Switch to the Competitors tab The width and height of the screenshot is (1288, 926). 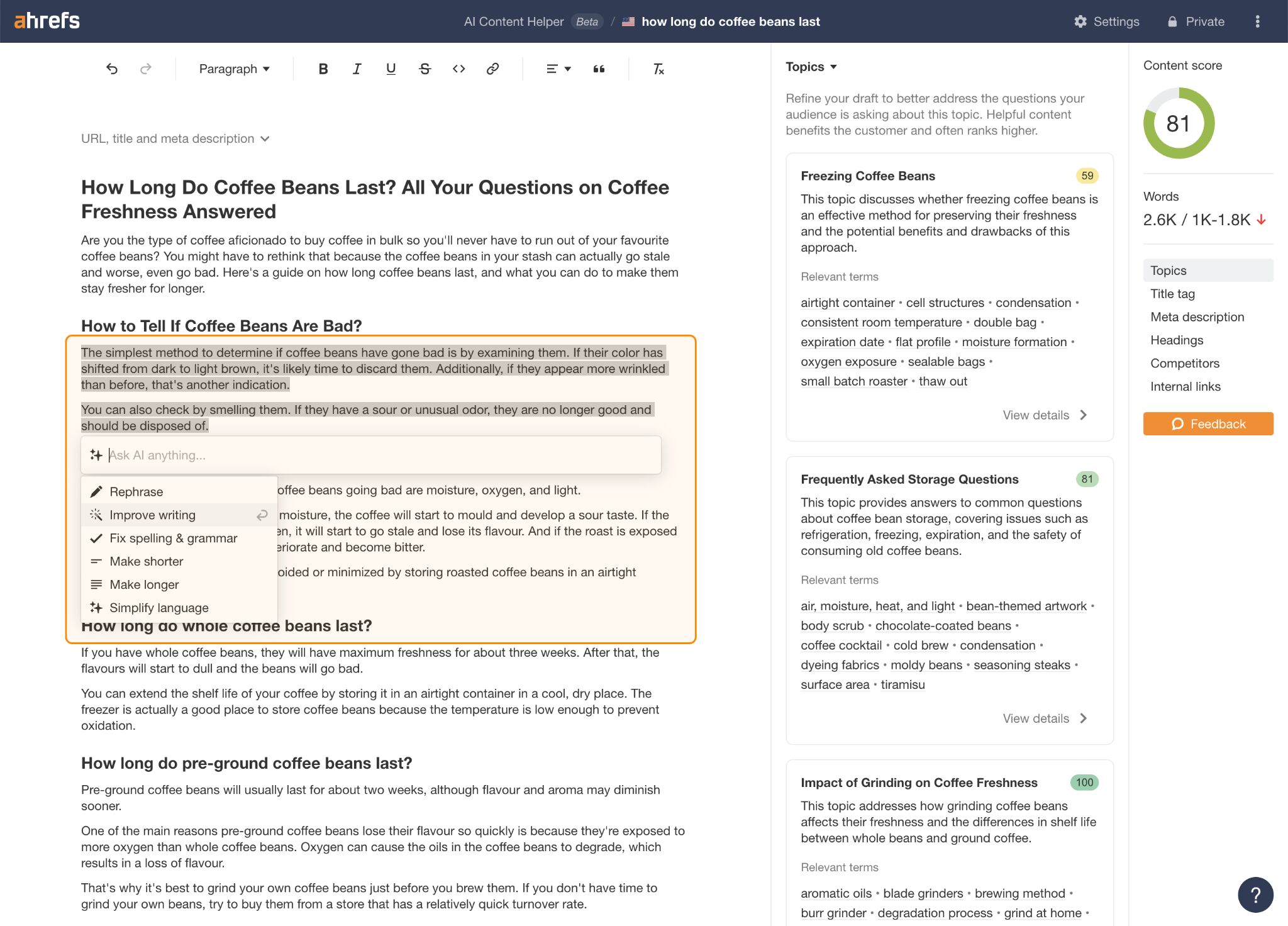(1185, 363)
